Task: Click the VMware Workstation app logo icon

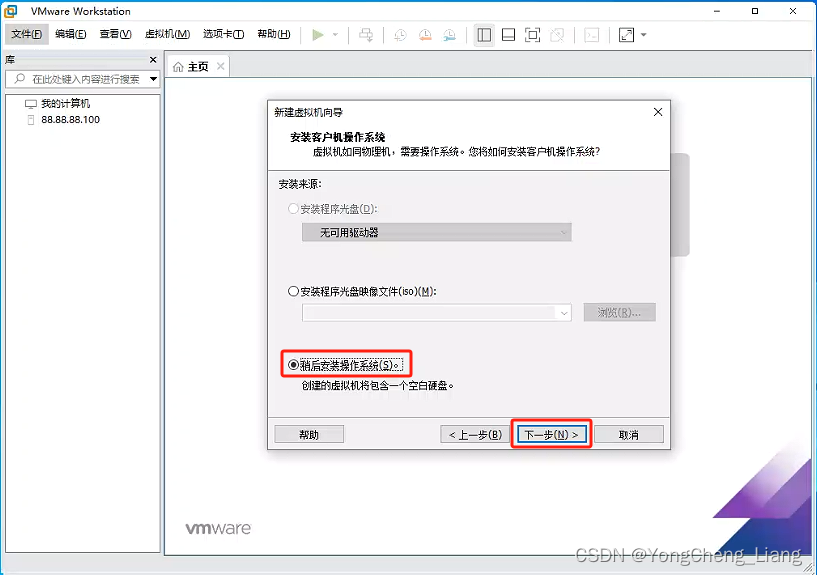Action: click(11, 11)
